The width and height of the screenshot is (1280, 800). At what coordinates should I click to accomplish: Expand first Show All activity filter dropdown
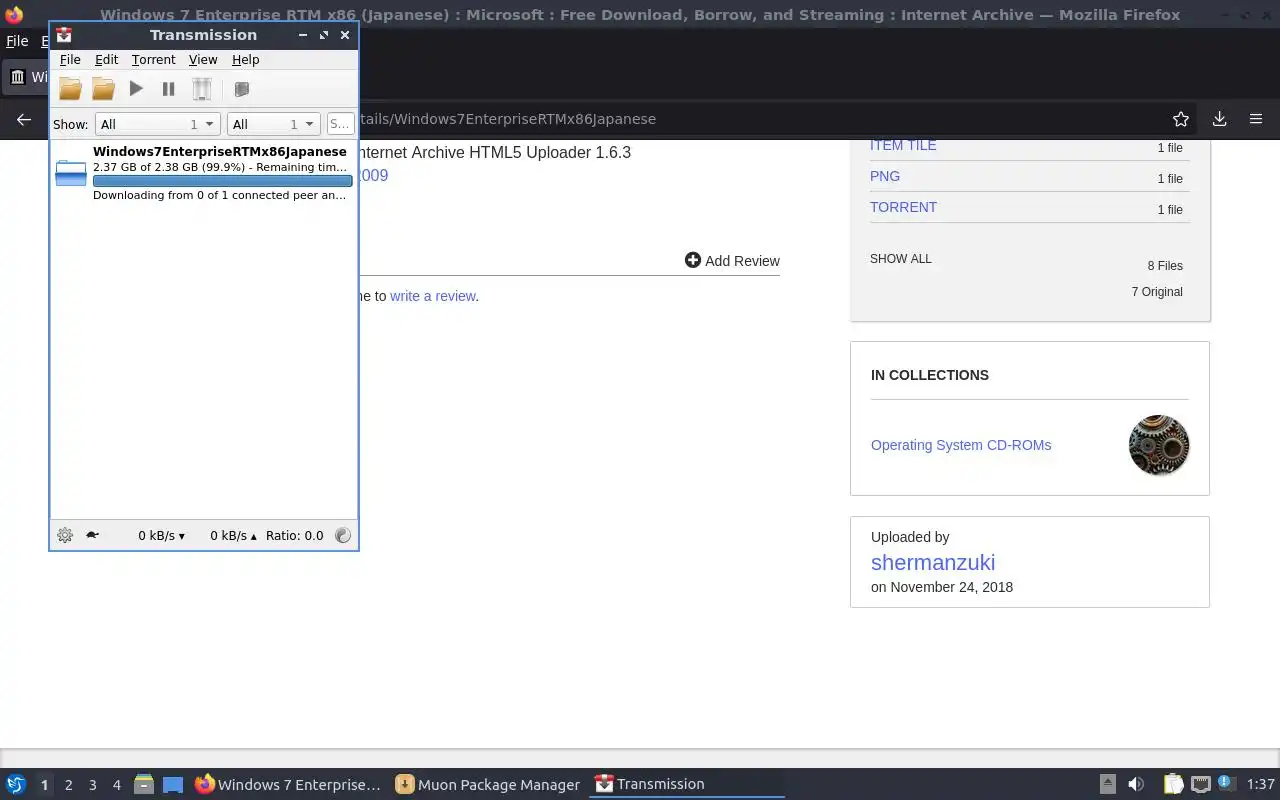[x=157, y=124]
